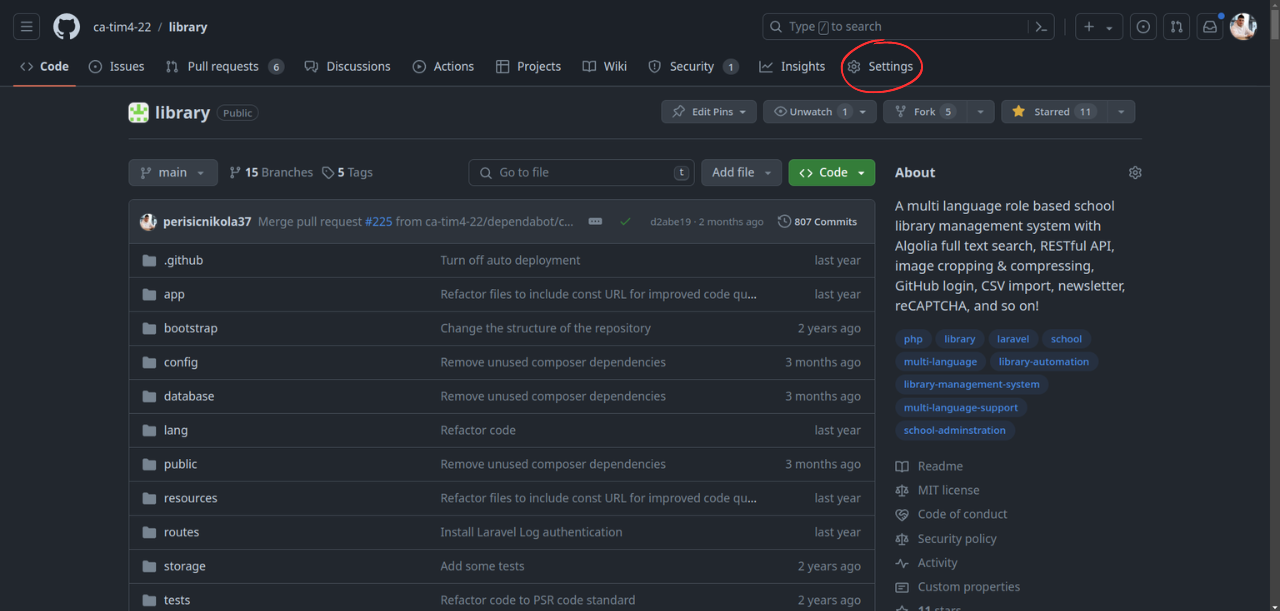
Task: Expand the green Code dropdown
Action: point(831,172)
